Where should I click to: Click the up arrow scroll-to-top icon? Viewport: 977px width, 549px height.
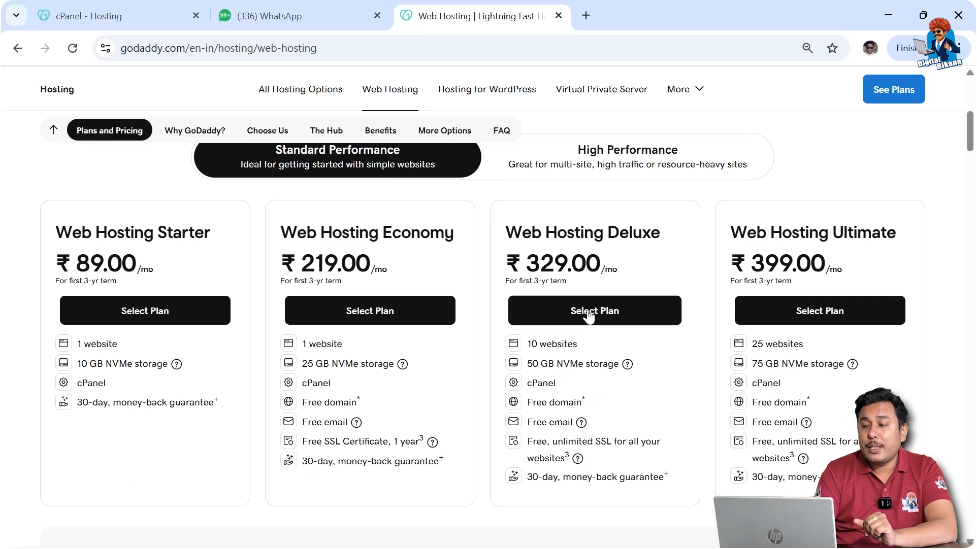[x=54, y=130]
